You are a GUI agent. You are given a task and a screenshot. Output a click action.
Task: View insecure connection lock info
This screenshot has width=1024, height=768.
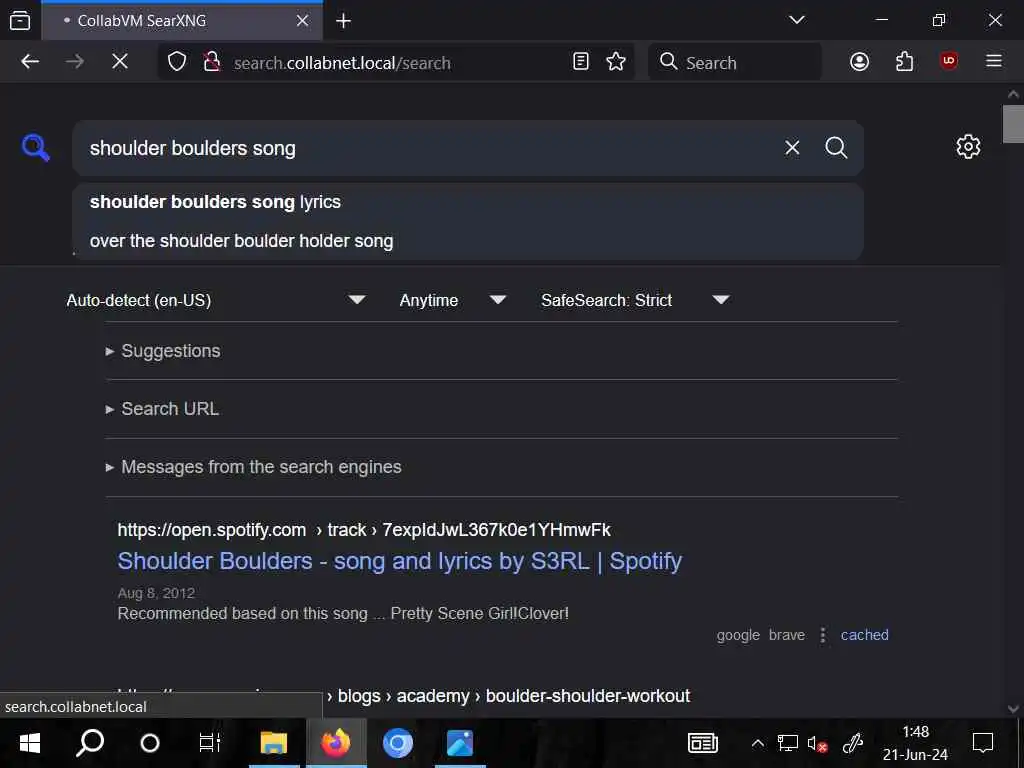212,62
